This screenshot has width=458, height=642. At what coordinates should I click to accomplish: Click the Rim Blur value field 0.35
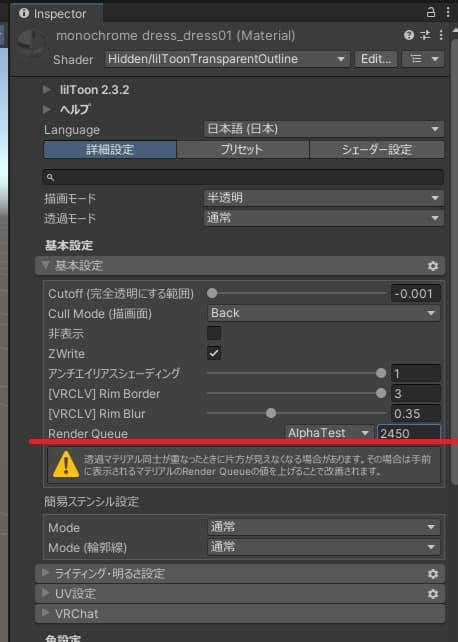415,414
